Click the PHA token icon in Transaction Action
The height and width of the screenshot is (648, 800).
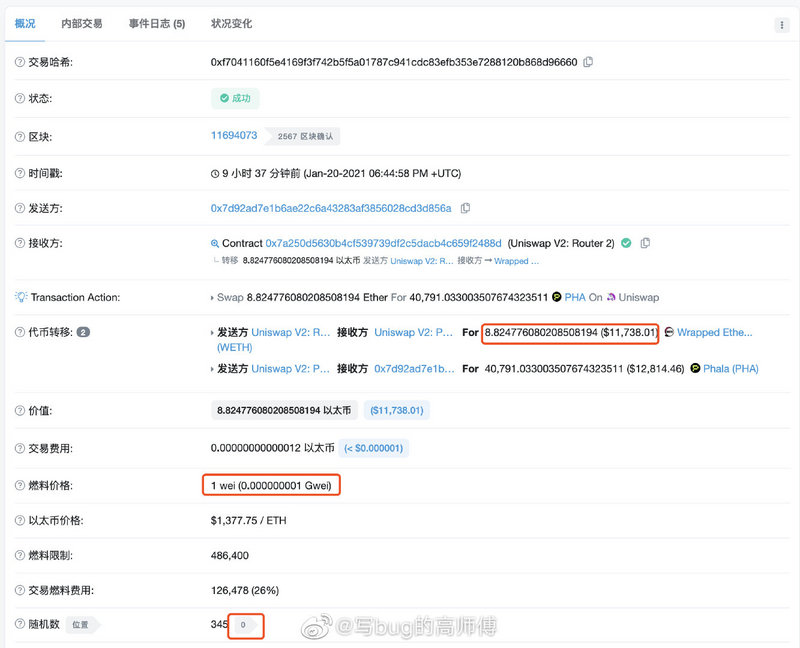(557, 297)
